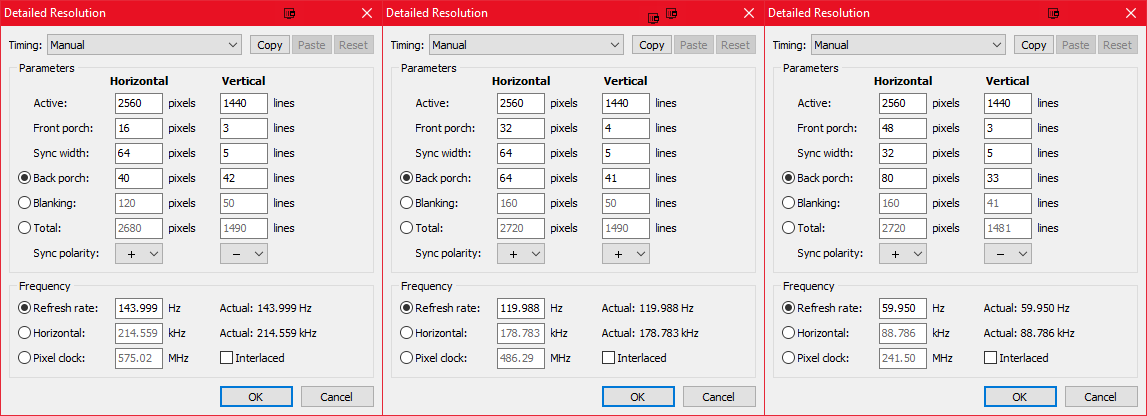
Task: Tick the Interlaced checkbox in the 59.950 Hz dialog
Action: [991, 358]
